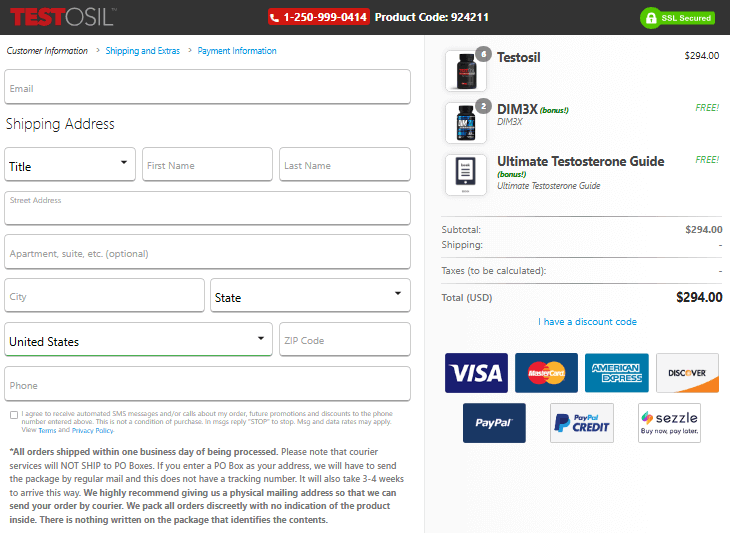The image size is (730, 533).
Task: Click the Testosil bottle thumbnail
Action: click(466, 71)
